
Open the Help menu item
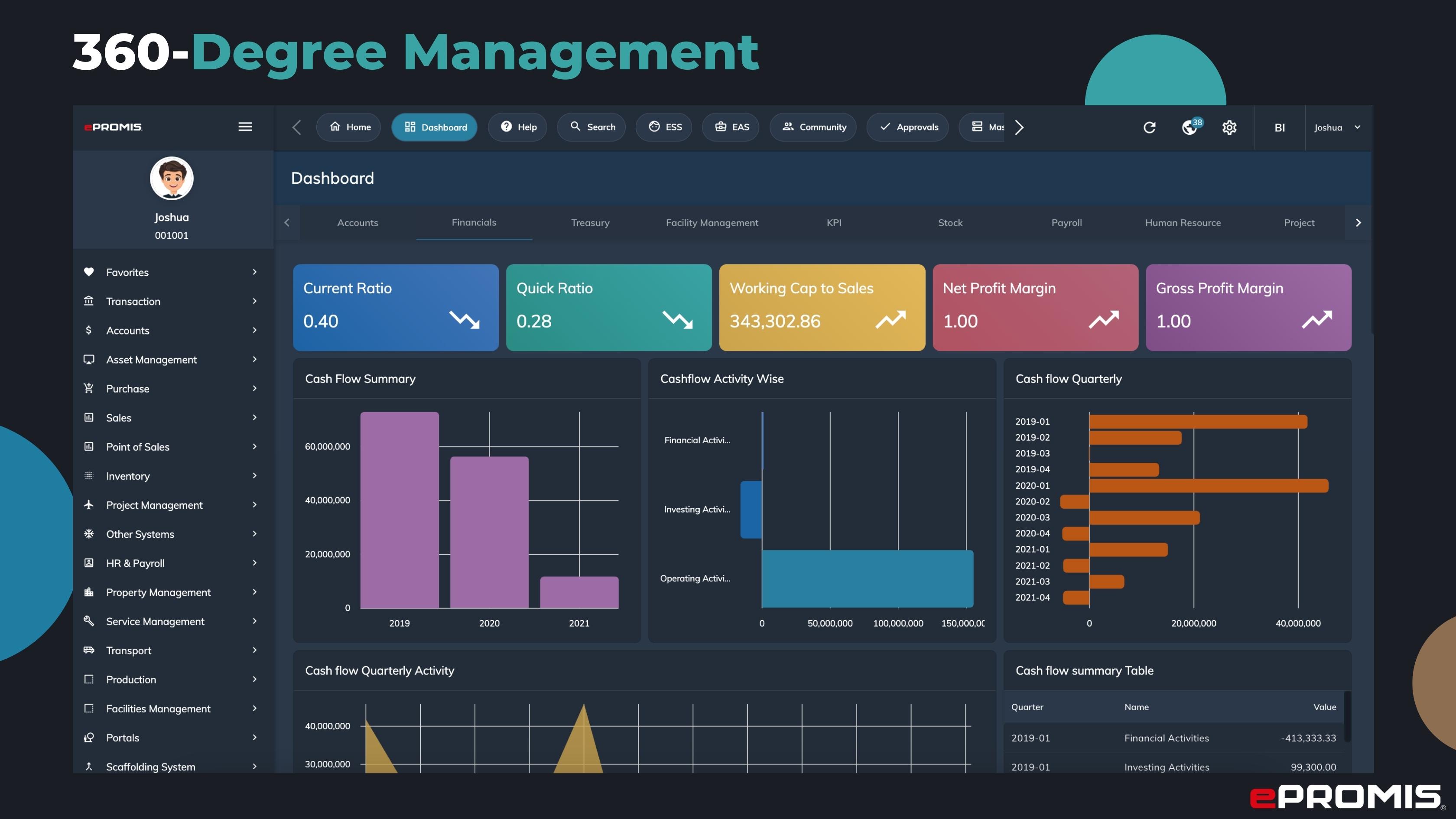517,127
